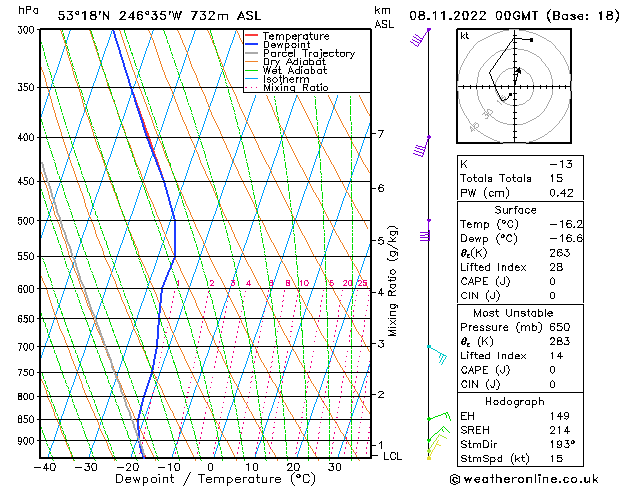Viewport: 629px width, 486px height.
Task: Click the surface theta-e value 263
Action: tap(560, 253)
